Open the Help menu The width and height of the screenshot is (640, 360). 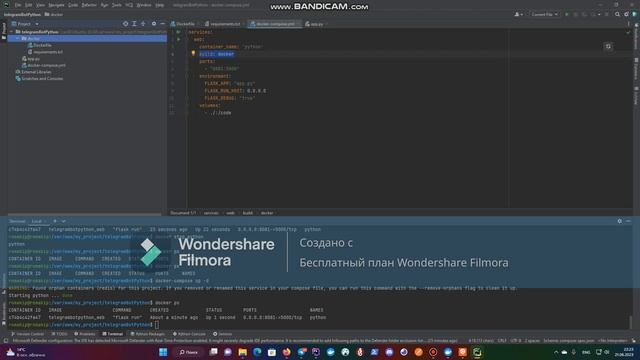pyautogui.click(x=160, y=5)
